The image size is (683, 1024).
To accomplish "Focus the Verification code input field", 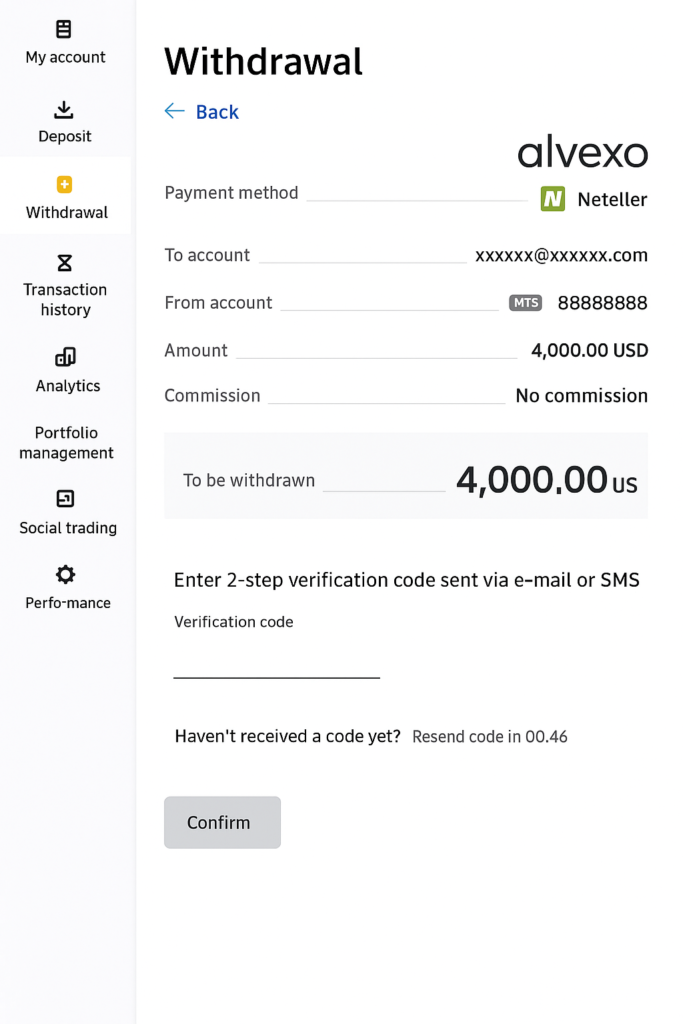I will point(276,661).
